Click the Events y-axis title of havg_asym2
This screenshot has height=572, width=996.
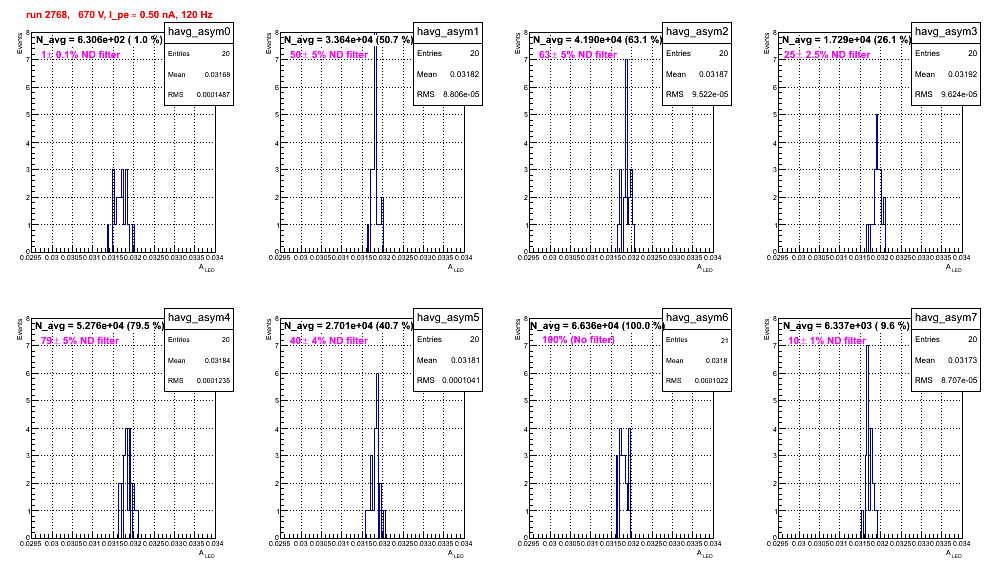[x=518, y=44]
